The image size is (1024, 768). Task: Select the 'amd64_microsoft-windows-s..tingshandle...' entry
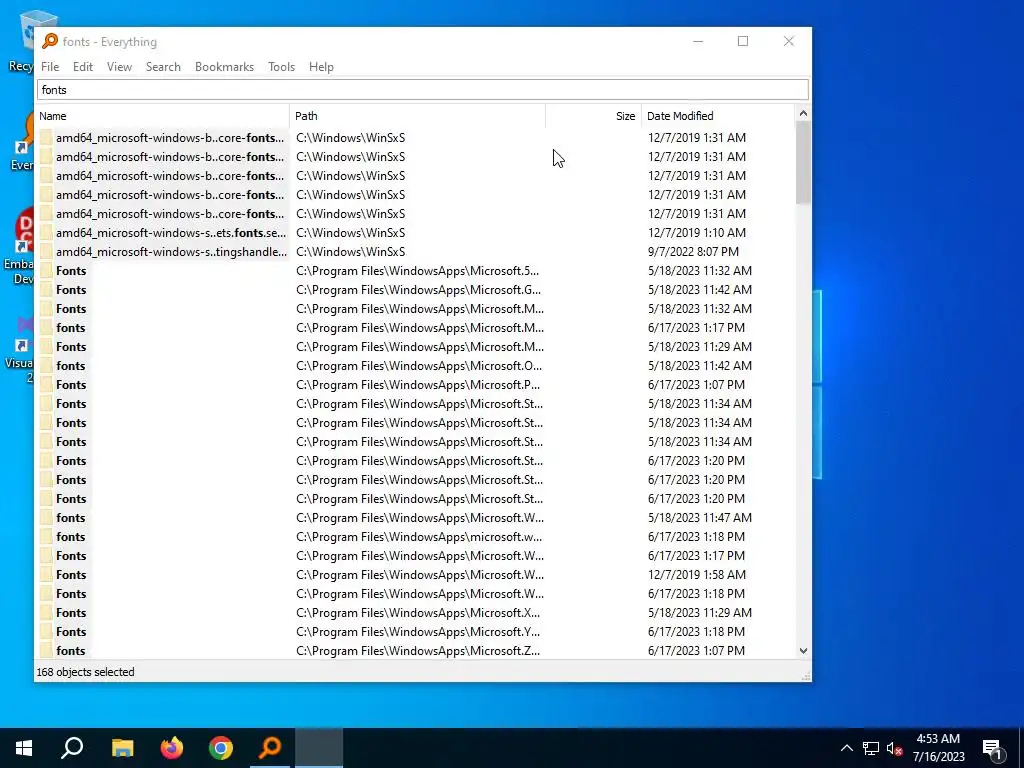click(x=171, y=252)
